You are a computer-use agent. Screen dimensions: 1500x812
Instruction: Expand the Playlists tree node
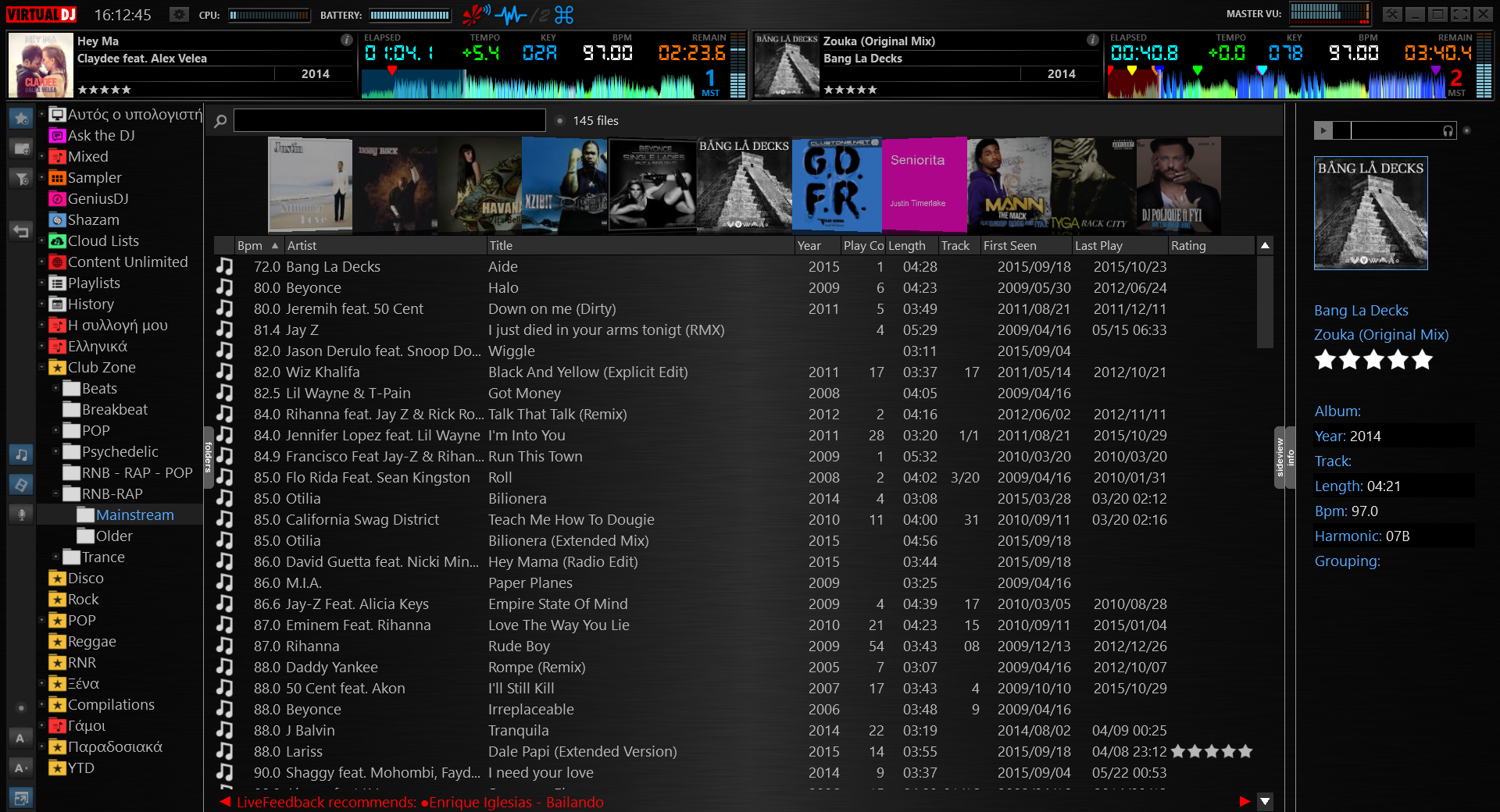[42, 283]
